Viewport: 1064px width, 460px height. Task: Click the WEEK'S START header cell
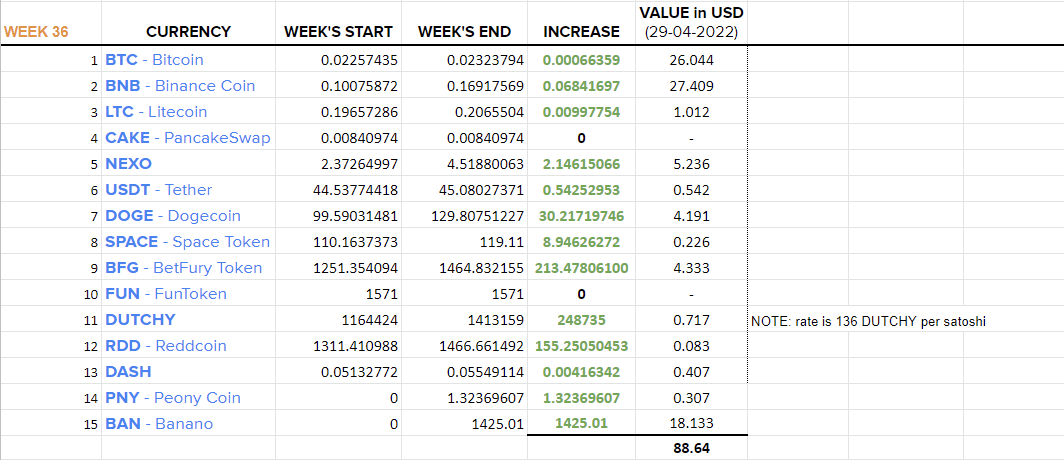[338, 32]
